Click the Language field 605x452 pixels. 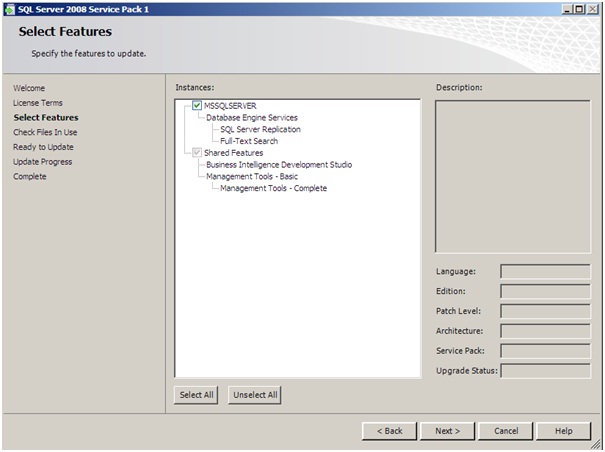point(545,271)
